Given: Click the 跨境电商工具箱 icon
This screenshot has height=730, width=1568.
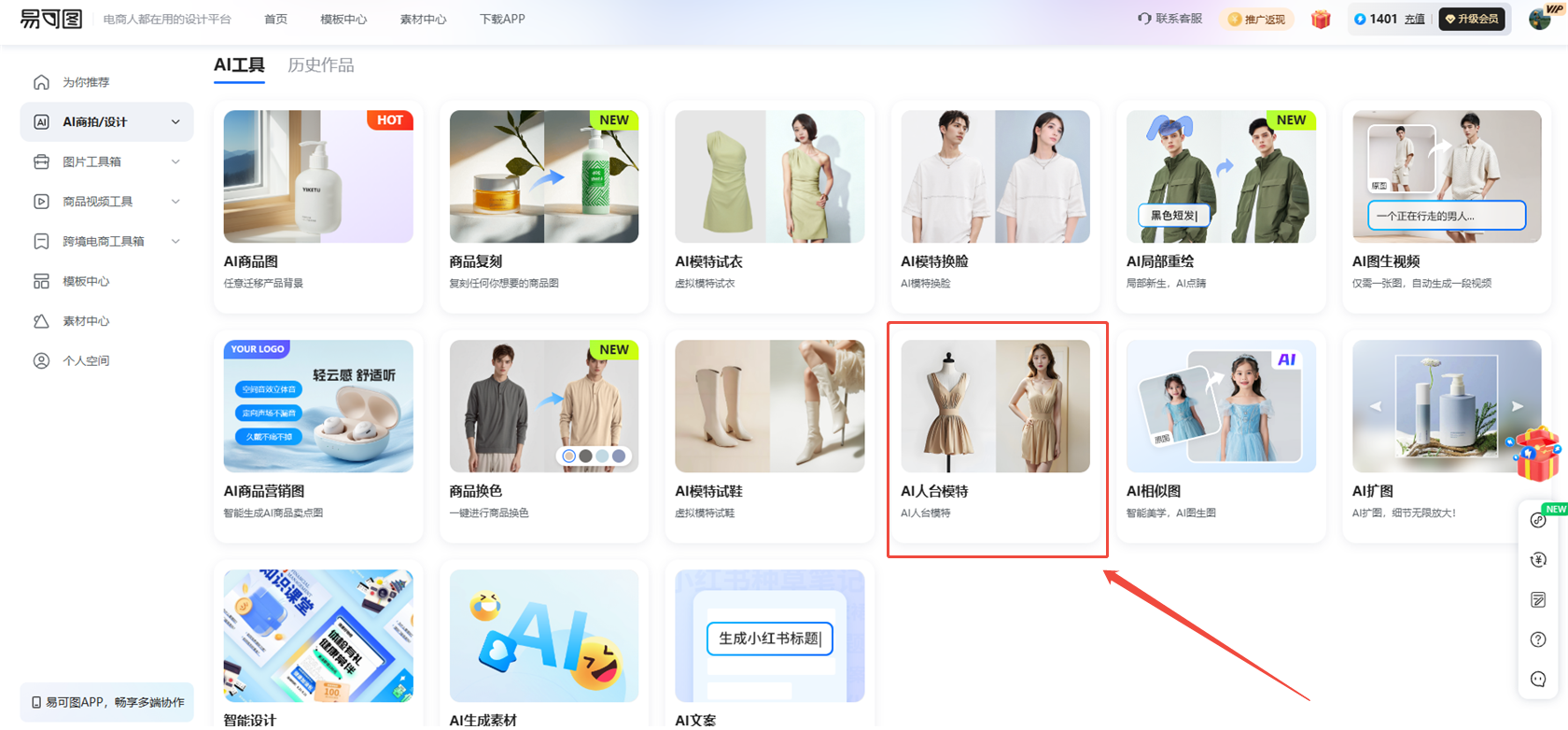Looking at the screenshot, I should pos(41,242).
